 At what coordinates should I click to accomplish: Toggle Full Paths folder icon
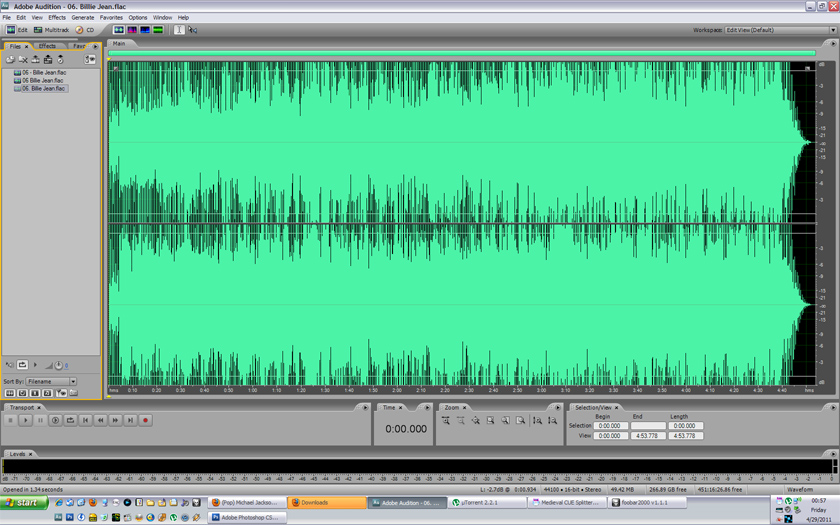coord(73,393)
